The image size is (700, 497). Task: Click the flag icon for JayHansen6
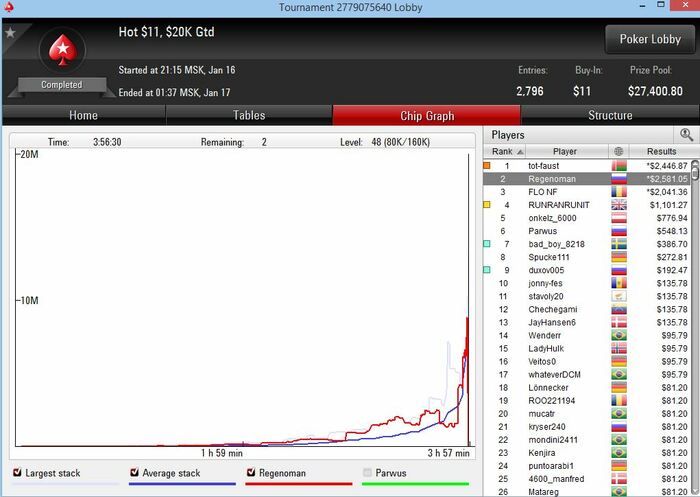point(619,322)
